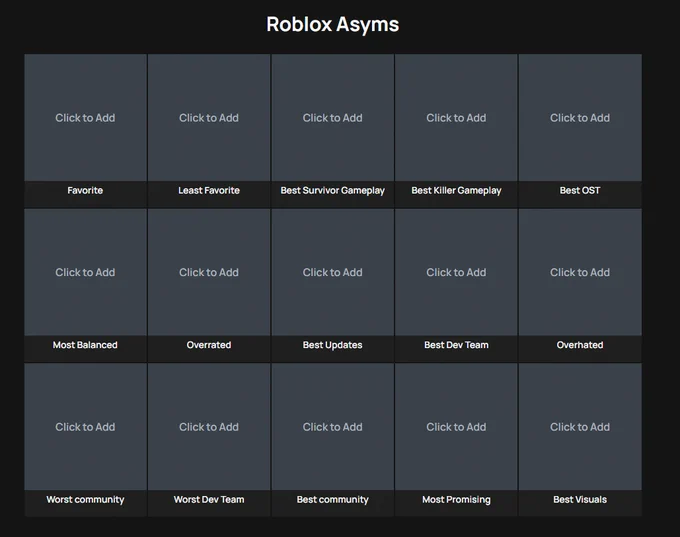Click the Overrated caption label
This screenshot has height=537, width=680.
coord(209,345)
